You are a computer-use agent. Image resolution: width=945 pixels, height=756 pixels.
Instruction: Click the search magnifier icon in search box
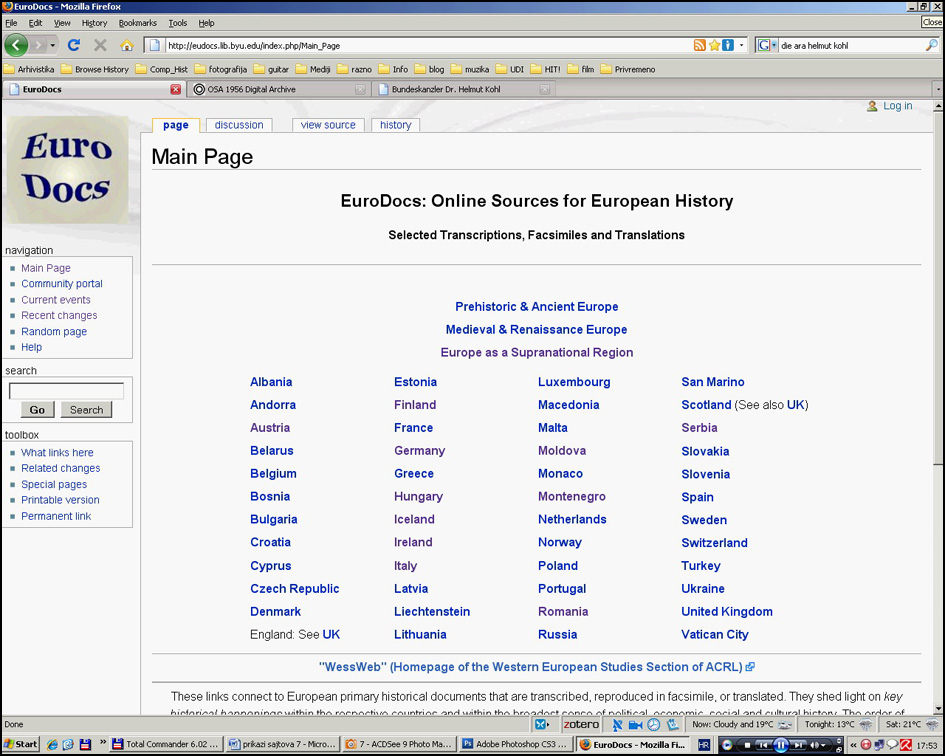pyautogui.click(x=932, y=45)
